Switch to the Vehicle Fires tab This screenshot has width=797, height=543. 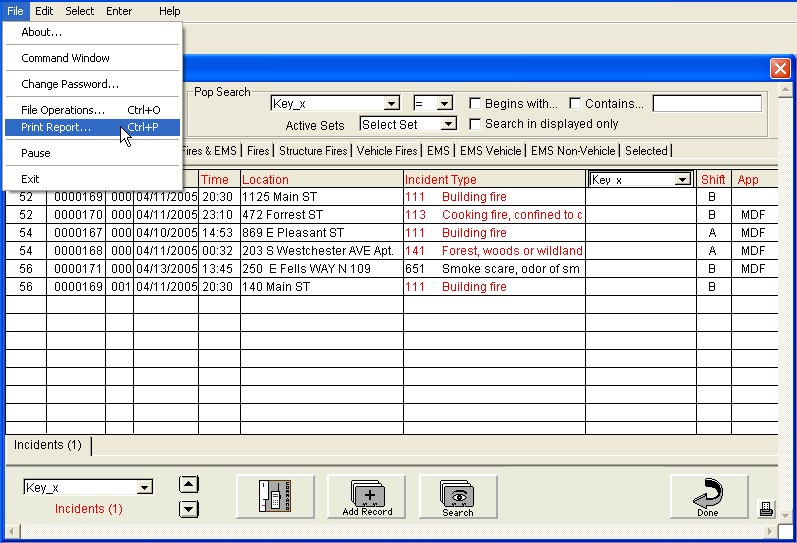pos(387,150)
